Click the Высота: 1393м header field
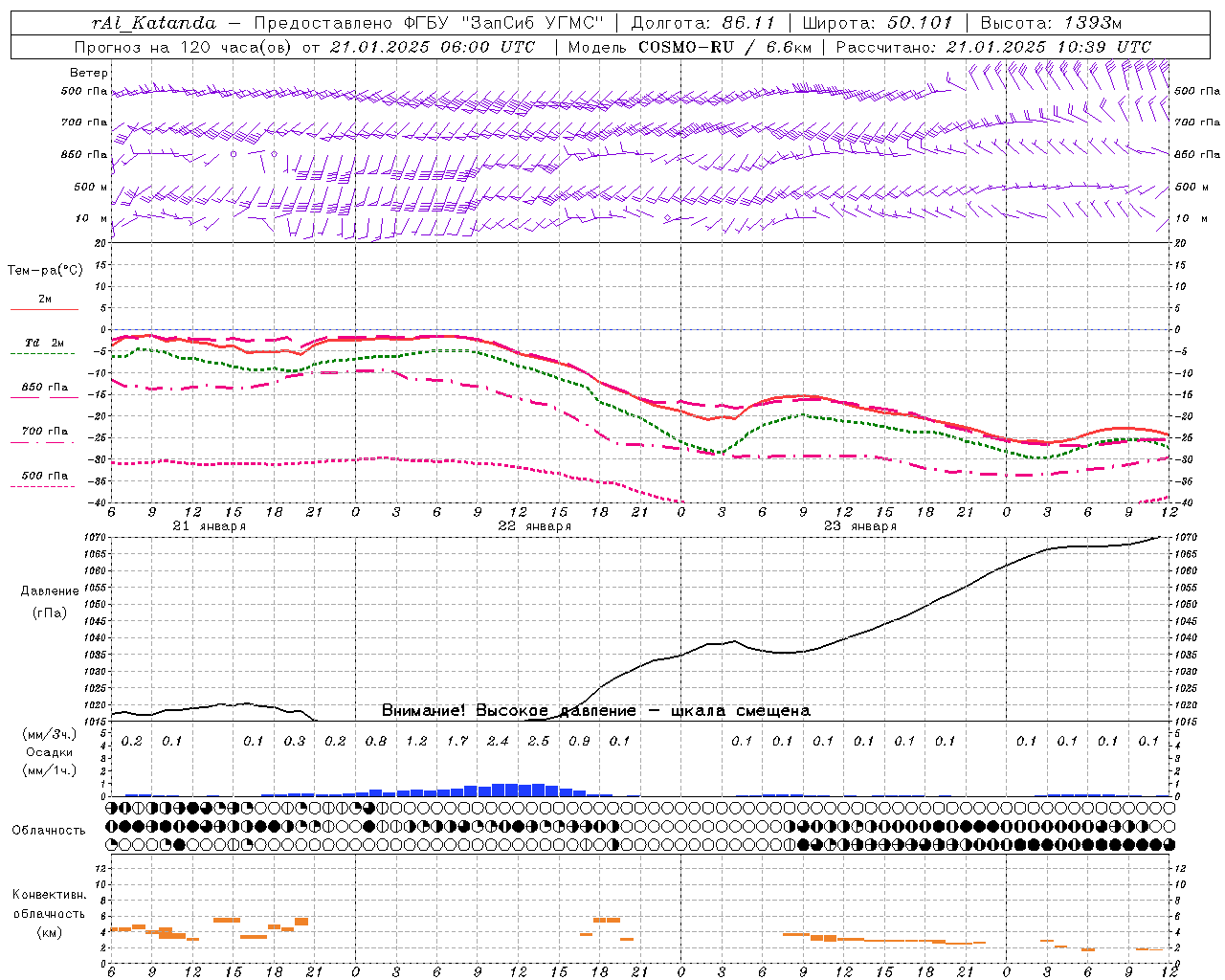The height and width of the screenshot is (980, 1225). [1051, 23]
